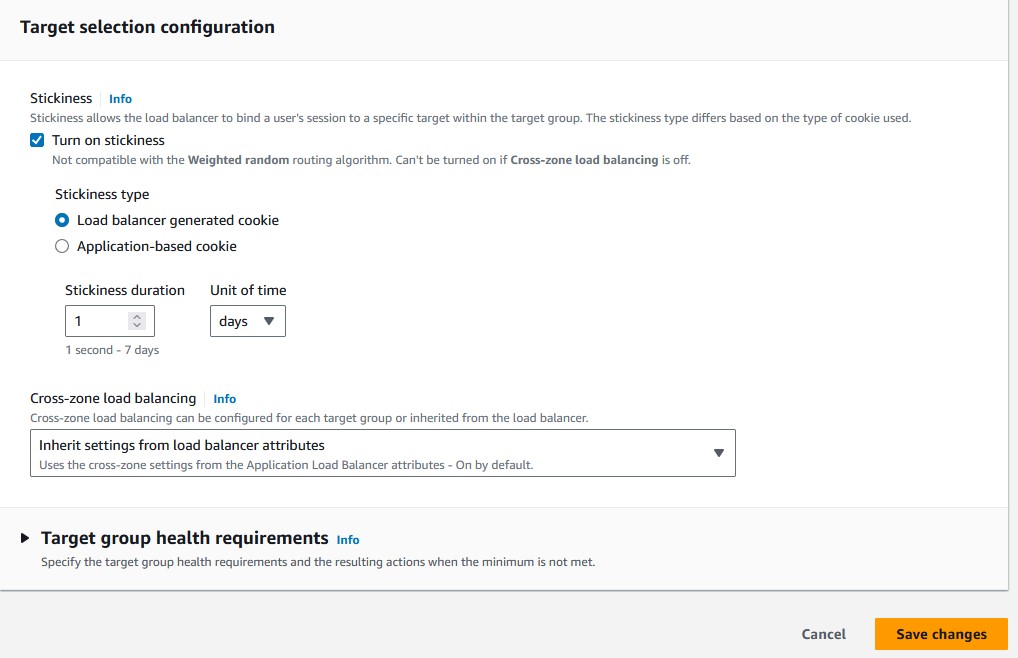The height and width of the screenshot is (658, 1018).
Task: Click the Target selection configuration heading
Action: 147,27
